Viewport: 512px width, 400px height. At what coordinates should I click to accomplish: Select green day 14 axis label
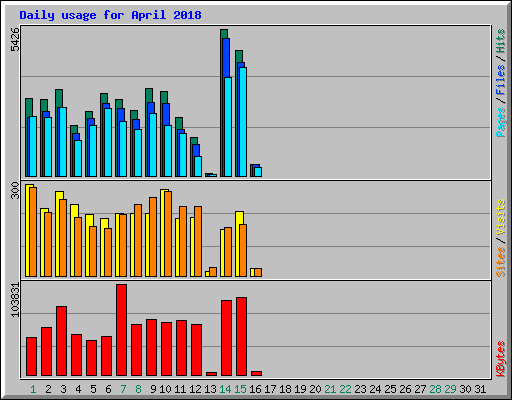(225, 389)
